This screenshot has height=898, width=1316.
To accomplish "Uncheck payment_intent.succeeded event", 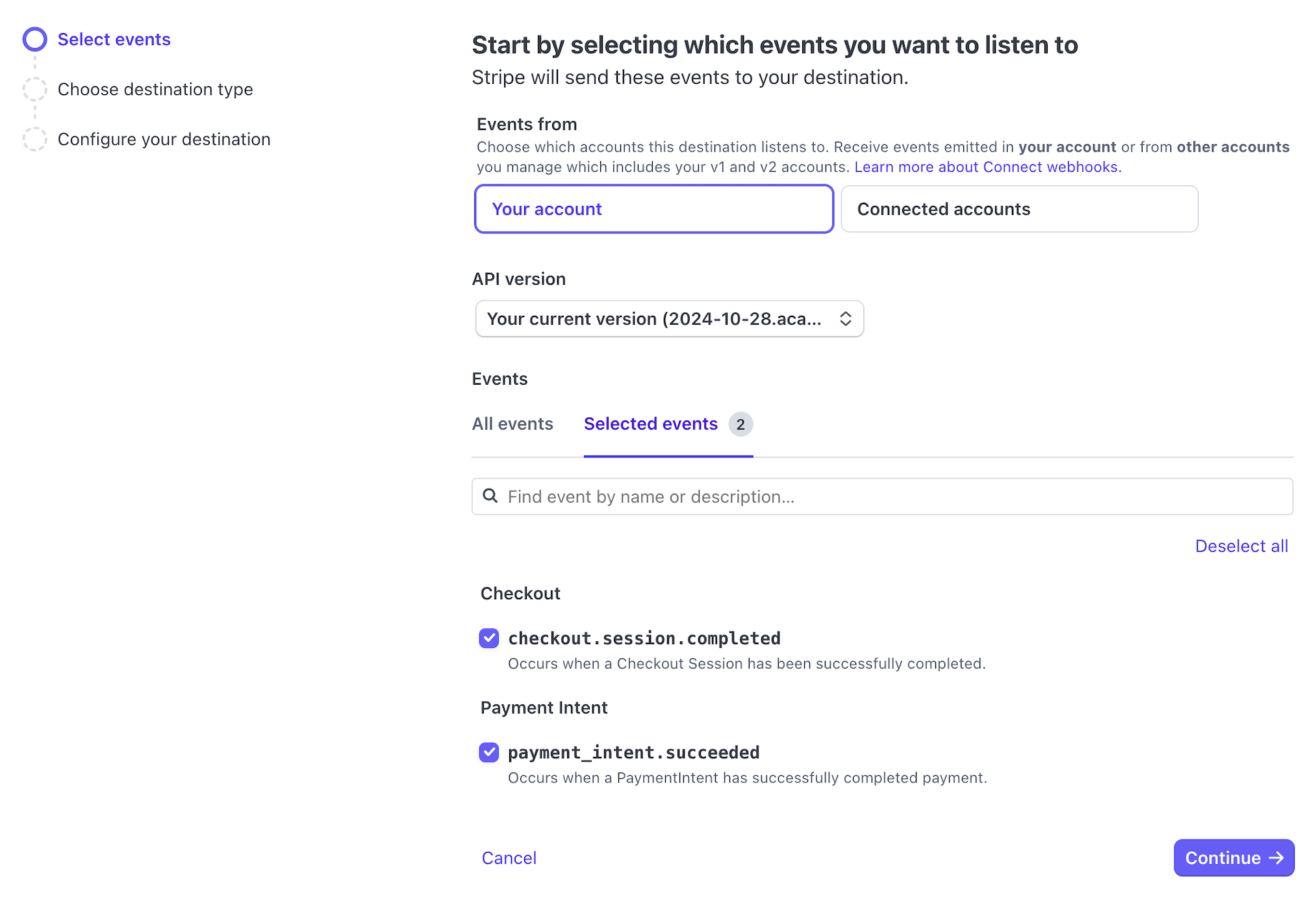I will point(489,752).
